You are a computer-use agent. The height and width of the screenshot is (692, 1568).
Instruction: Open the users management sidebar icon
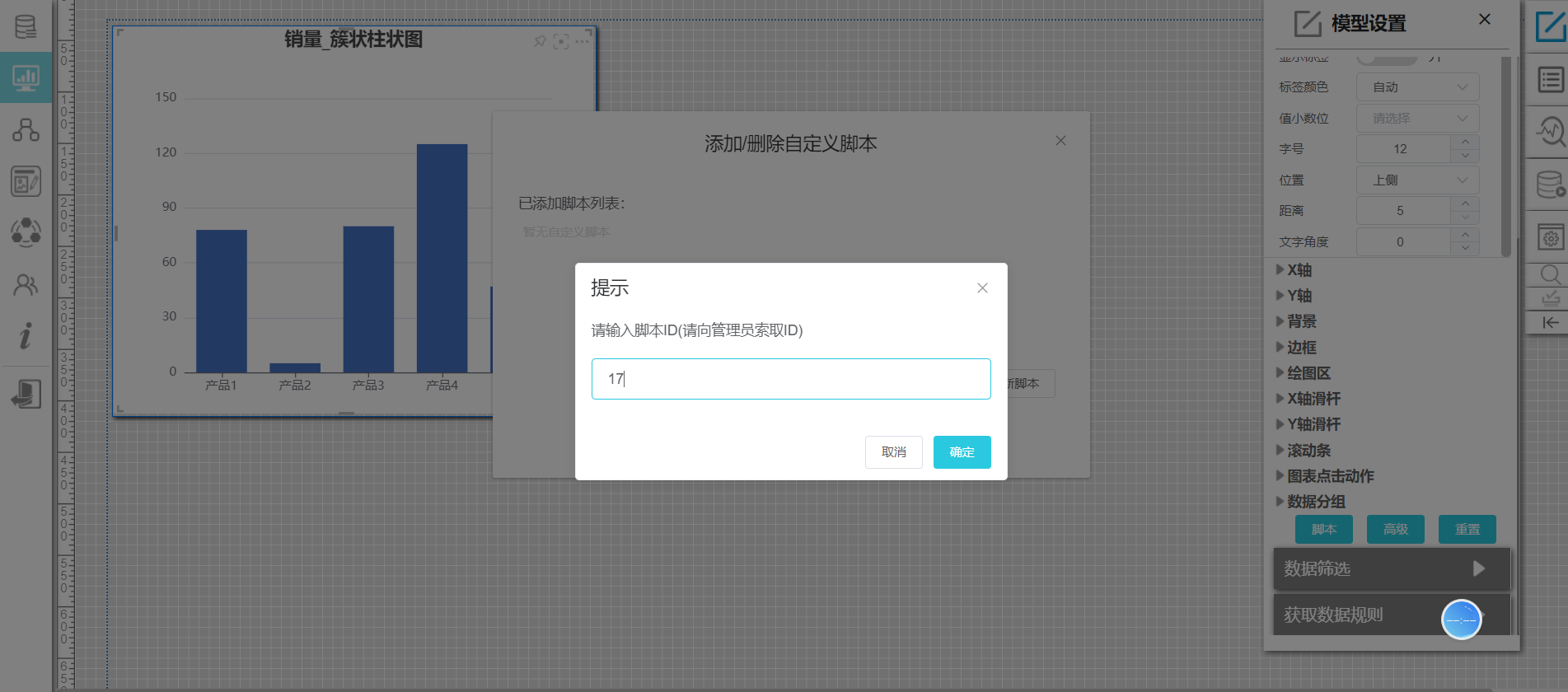(26, 285)
